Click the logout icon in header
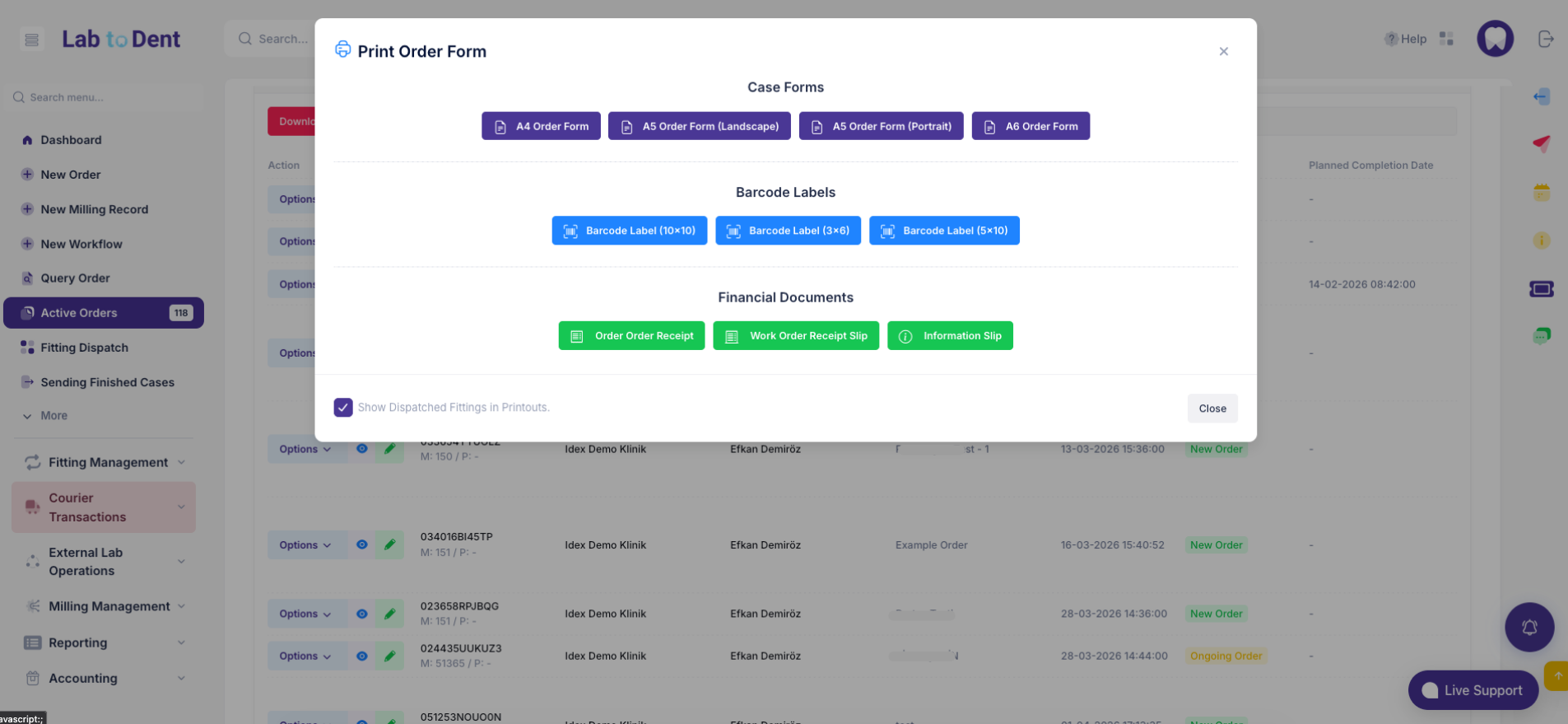This screenshot has height=724, width=1568. [1545, 39]
